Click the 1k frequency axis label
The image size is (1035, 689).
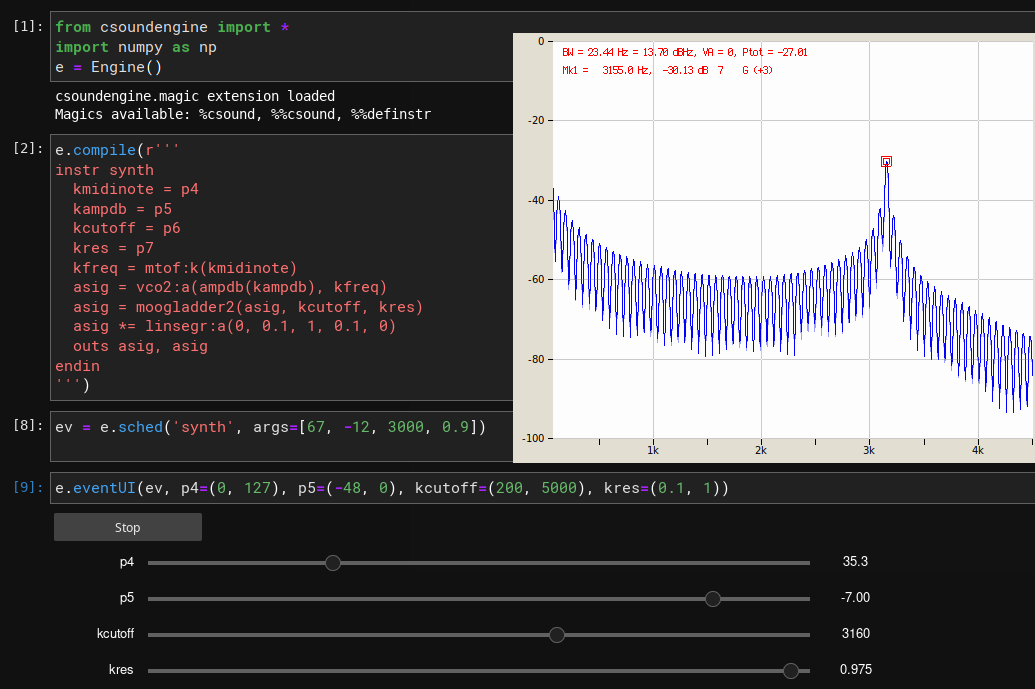point(653,451)
